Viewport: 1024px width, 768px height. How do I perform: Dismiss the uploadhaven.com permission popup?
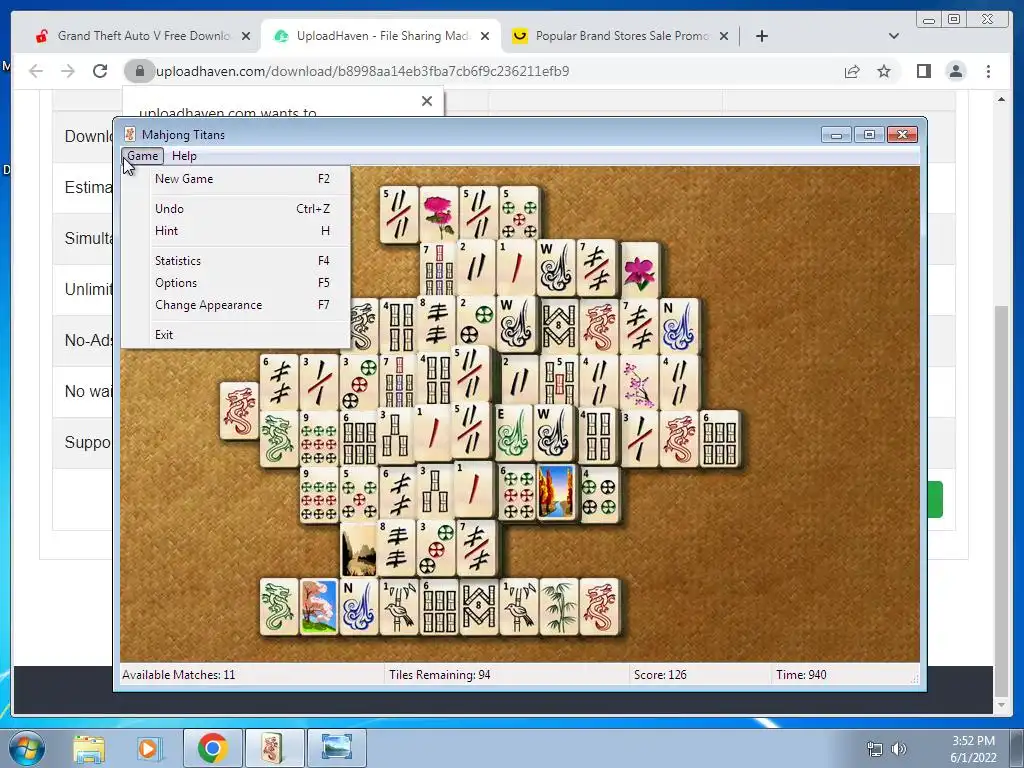426,101
